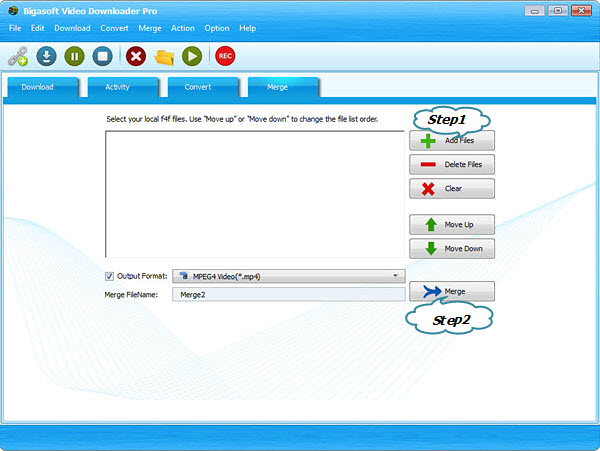The width and height of the screenshot is (600, 451).
Task: Open the Download menu
Action: 72,28
